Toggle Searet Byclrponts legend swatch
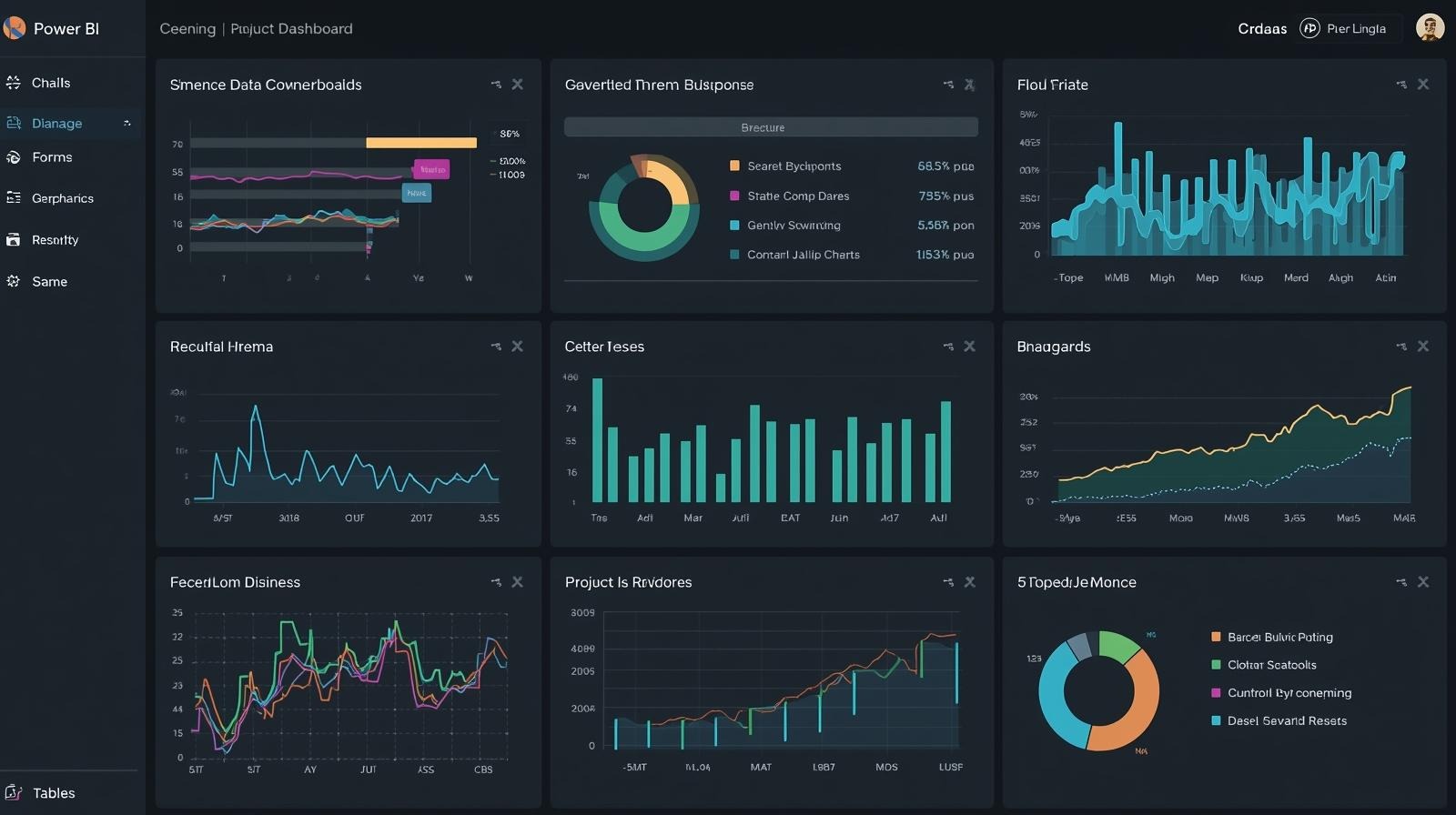The width and height of the screenshot is (1456, 815). [734, 166]
